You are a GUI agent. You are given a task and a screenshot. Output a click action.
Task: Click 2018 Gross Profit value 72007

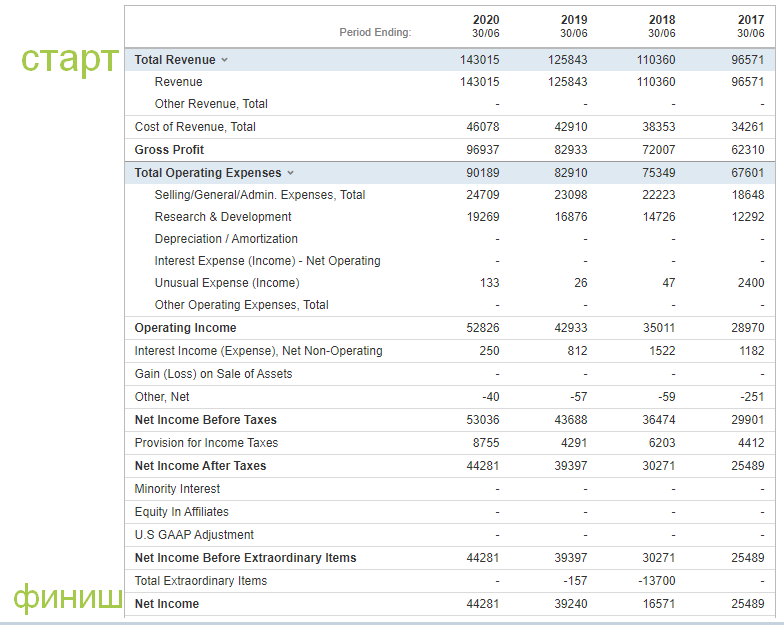point(659,150)
